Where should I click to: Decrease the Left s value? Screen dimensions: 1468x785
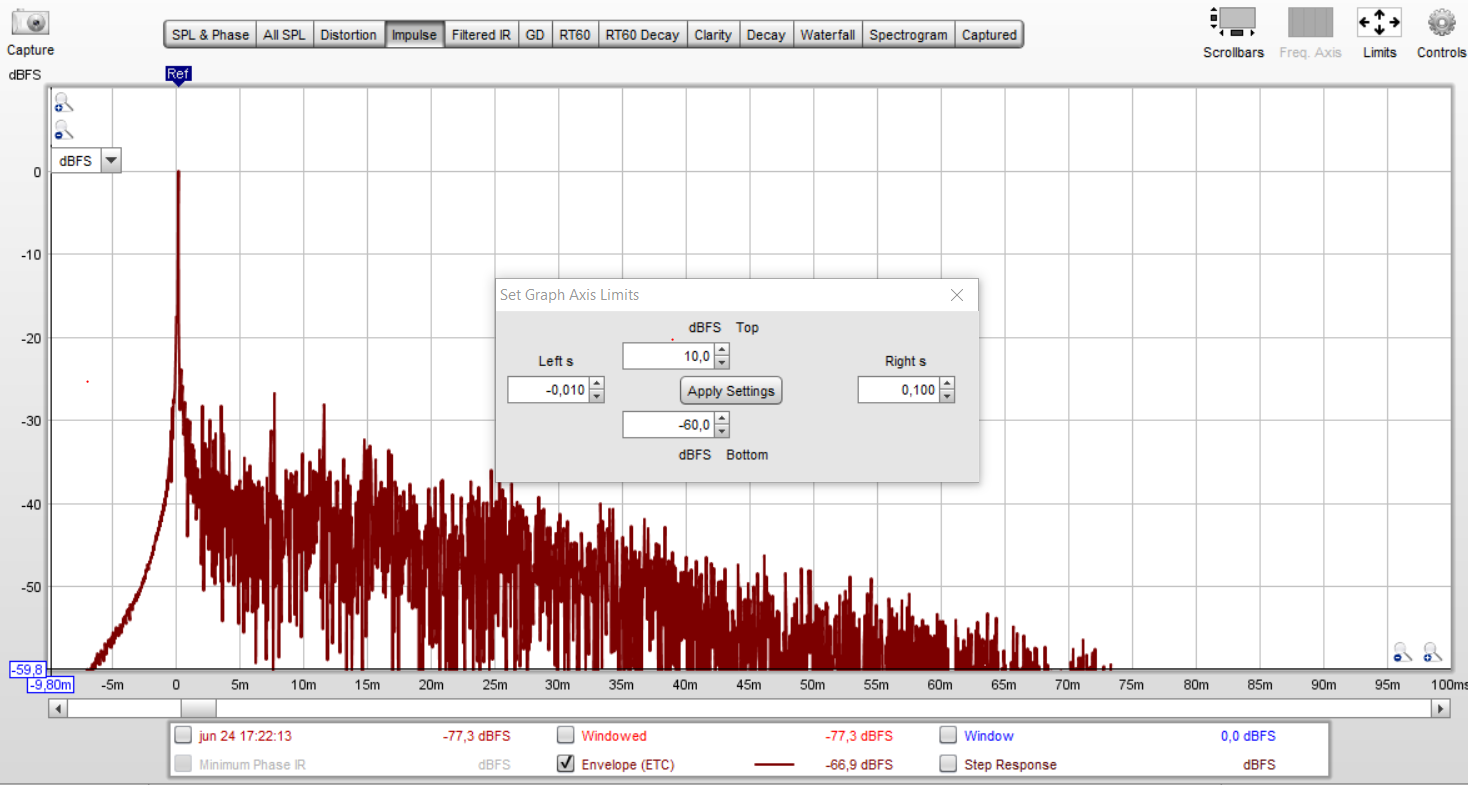click(597, 397)
